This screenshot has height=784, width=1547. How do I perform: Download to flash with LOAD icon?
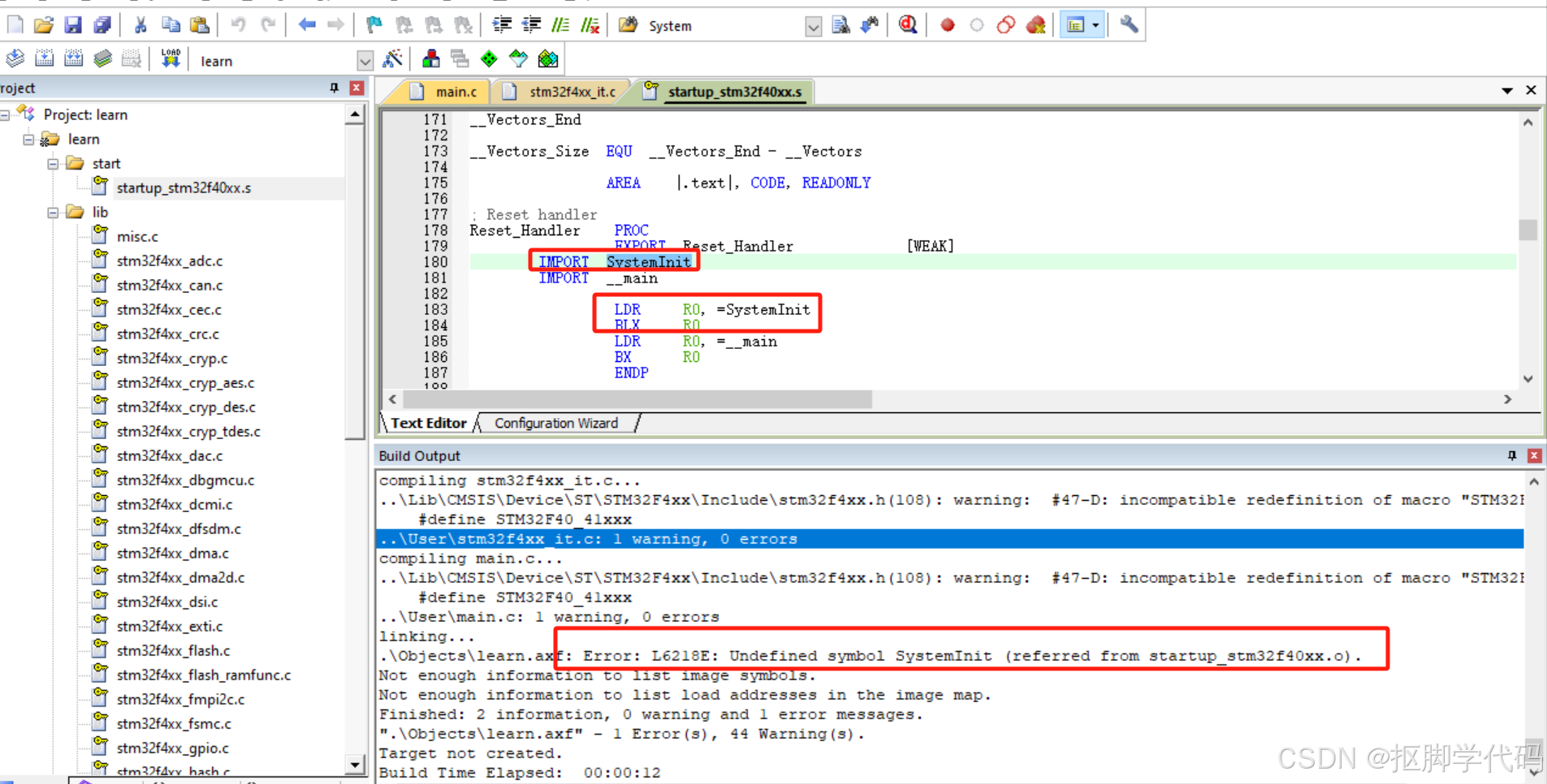click(170, 59)
